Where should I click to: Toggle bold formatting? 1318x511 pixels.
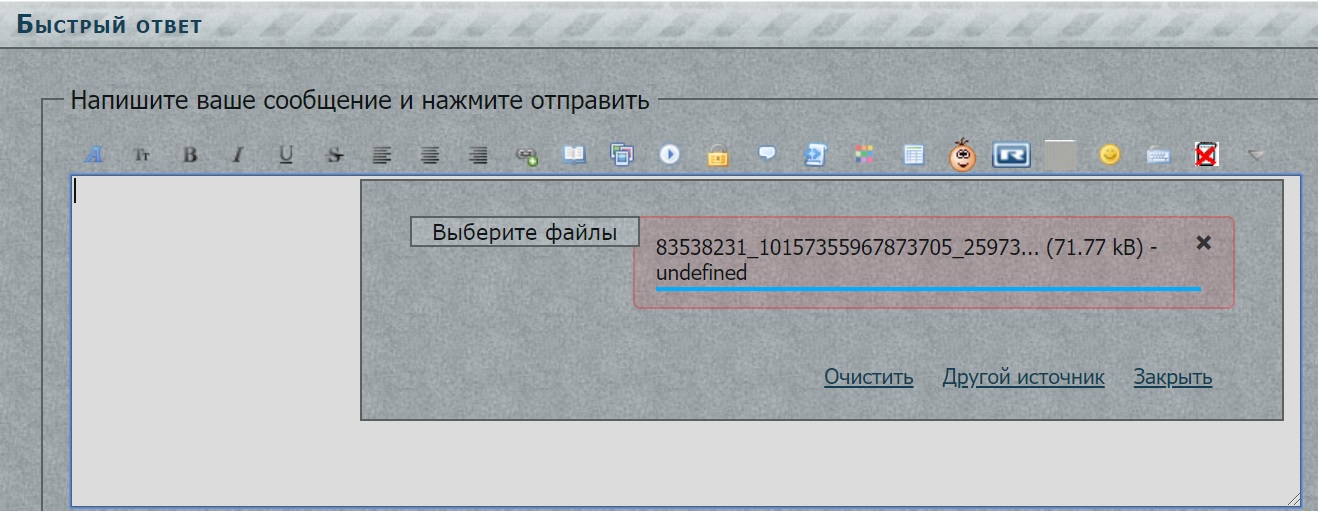click(x=190, y=155)
